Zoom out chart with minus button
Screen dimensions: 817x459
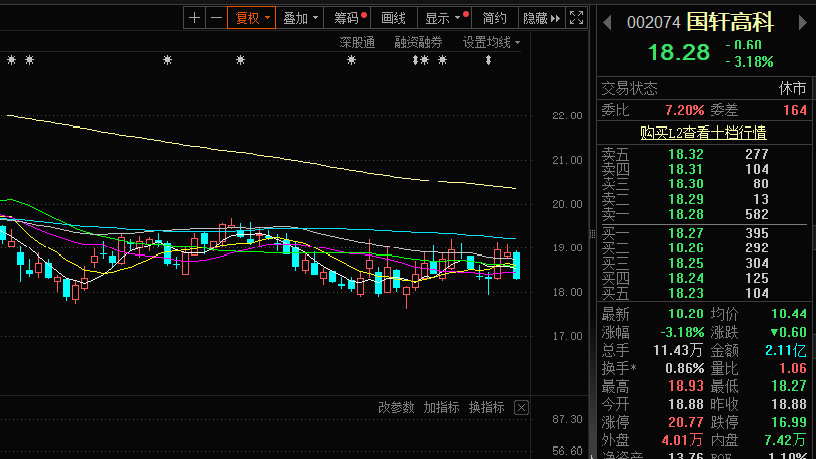coord(216,18)
